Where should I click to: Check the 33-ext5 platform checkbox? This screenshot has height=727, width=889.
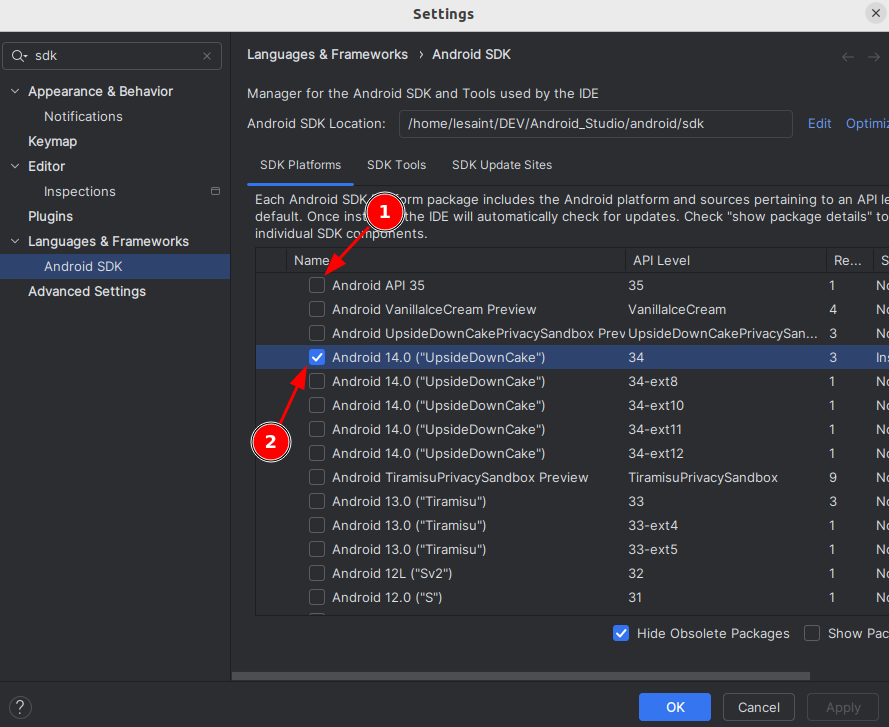pyautogui.click(x=317, y=549)
